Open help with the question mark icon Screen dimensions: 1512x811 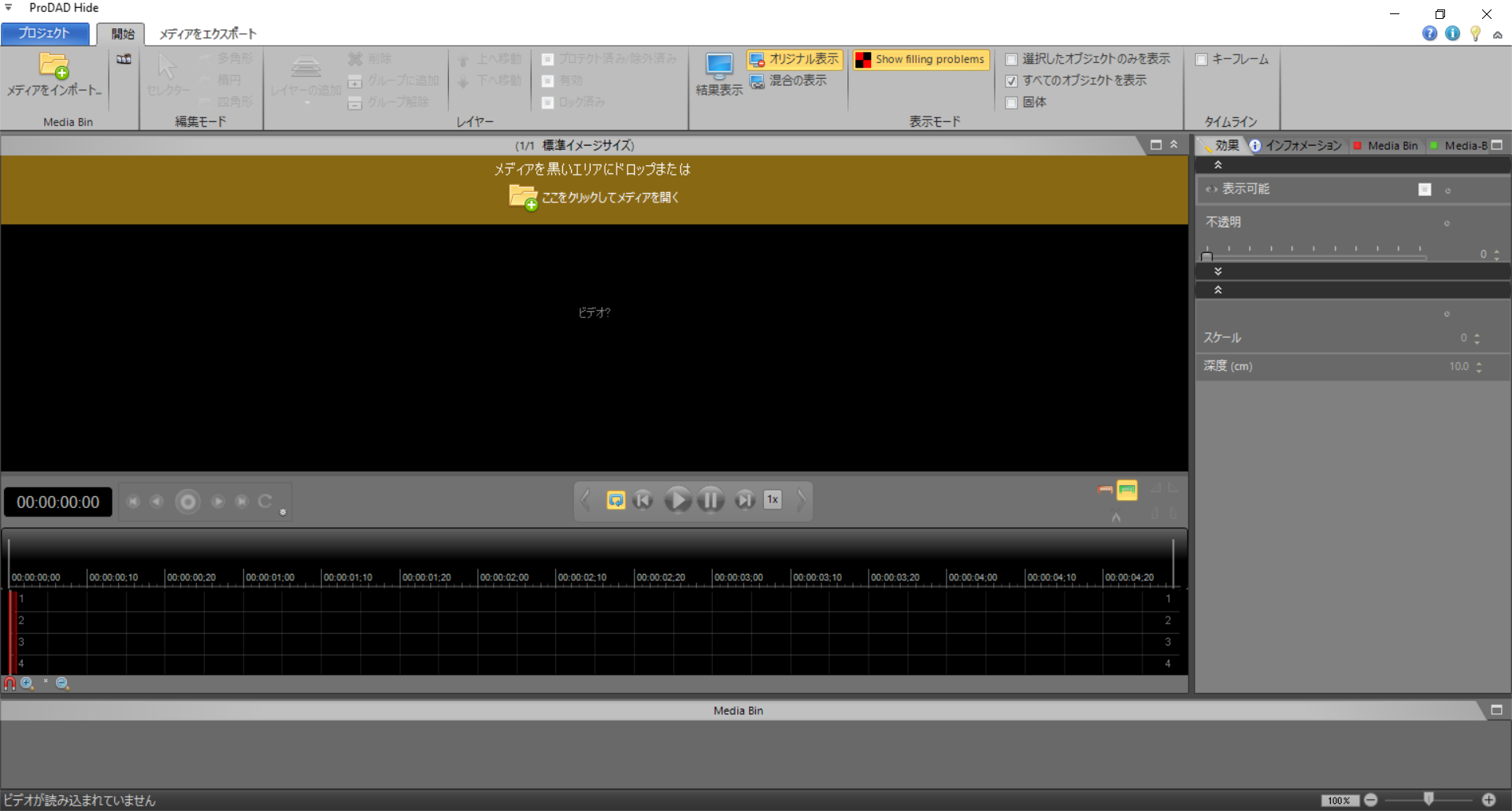pos(1429,33)
